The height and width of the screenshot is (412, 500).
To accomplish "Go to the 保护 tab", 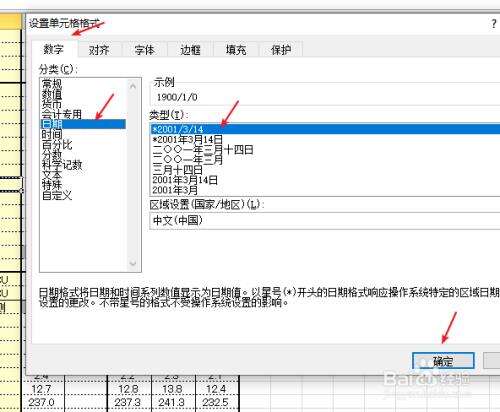I will coord(281,50).
